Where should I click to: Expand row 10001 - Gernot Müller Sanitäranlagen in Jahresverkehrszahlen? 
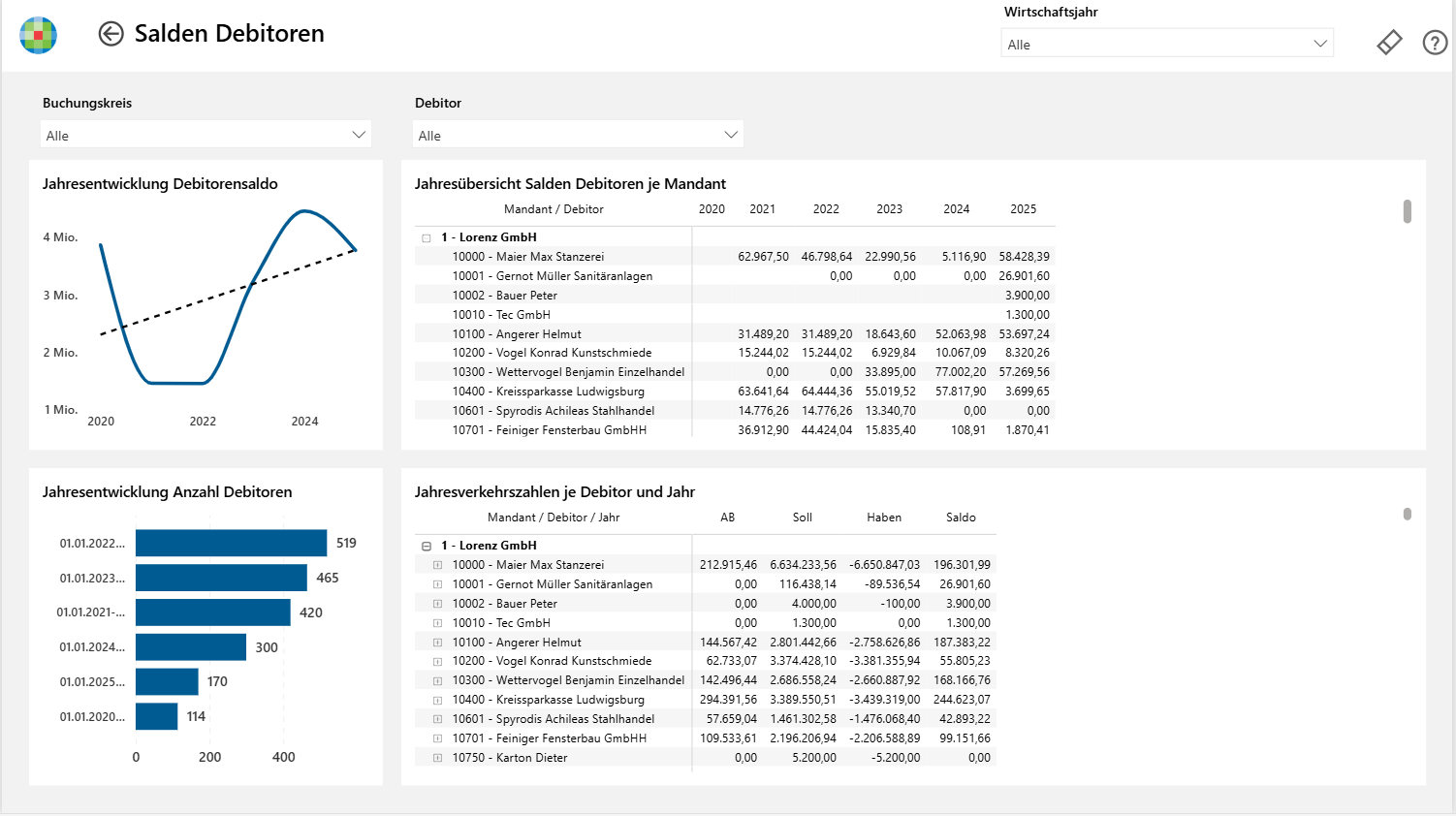[x=437, y=584]
